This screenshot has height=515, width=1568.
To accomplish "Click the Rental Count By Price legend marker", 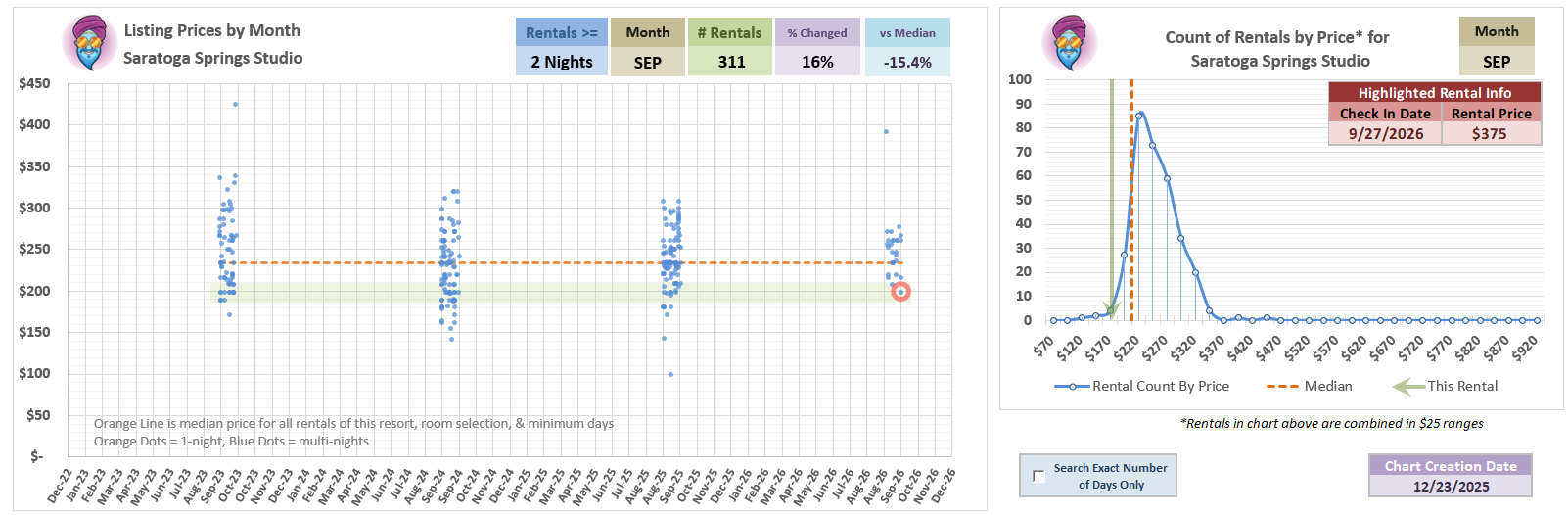I will [x=1072, y=387].
